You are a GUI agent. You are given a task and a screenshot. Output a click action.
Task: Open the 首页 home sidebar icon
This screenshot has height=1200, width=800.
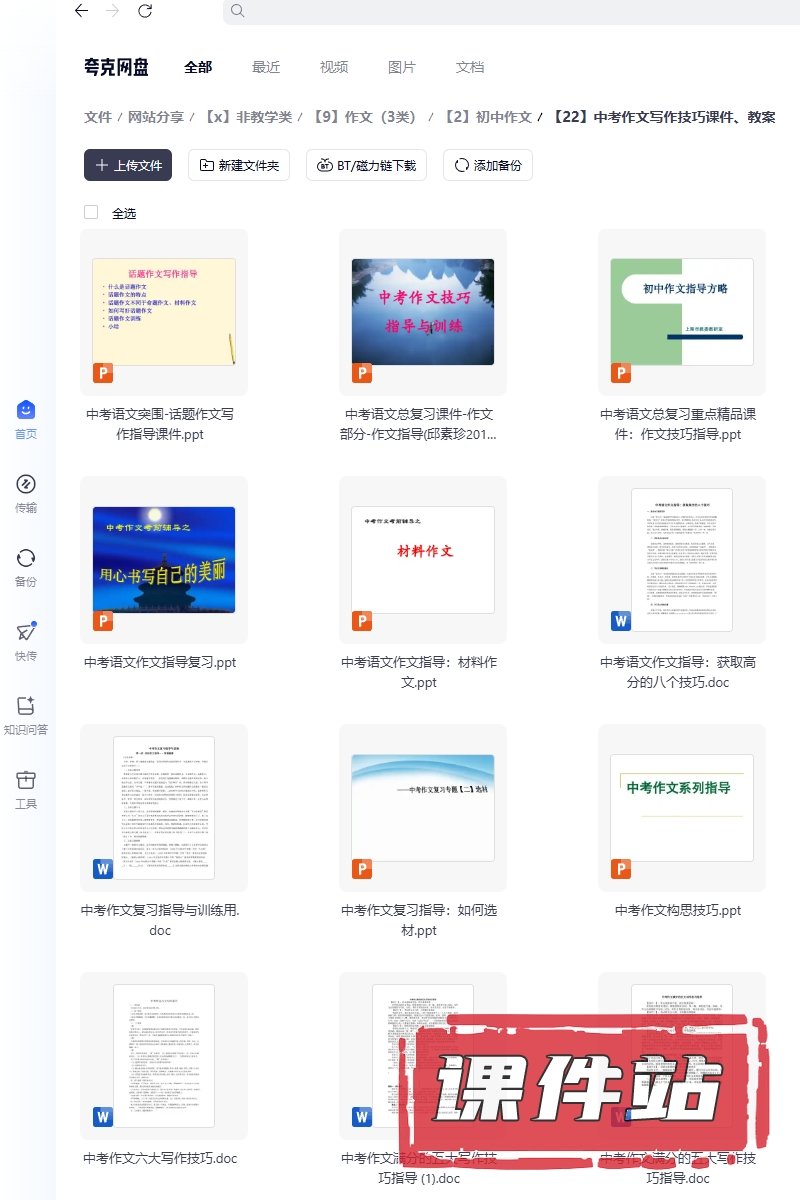[26, 410]
